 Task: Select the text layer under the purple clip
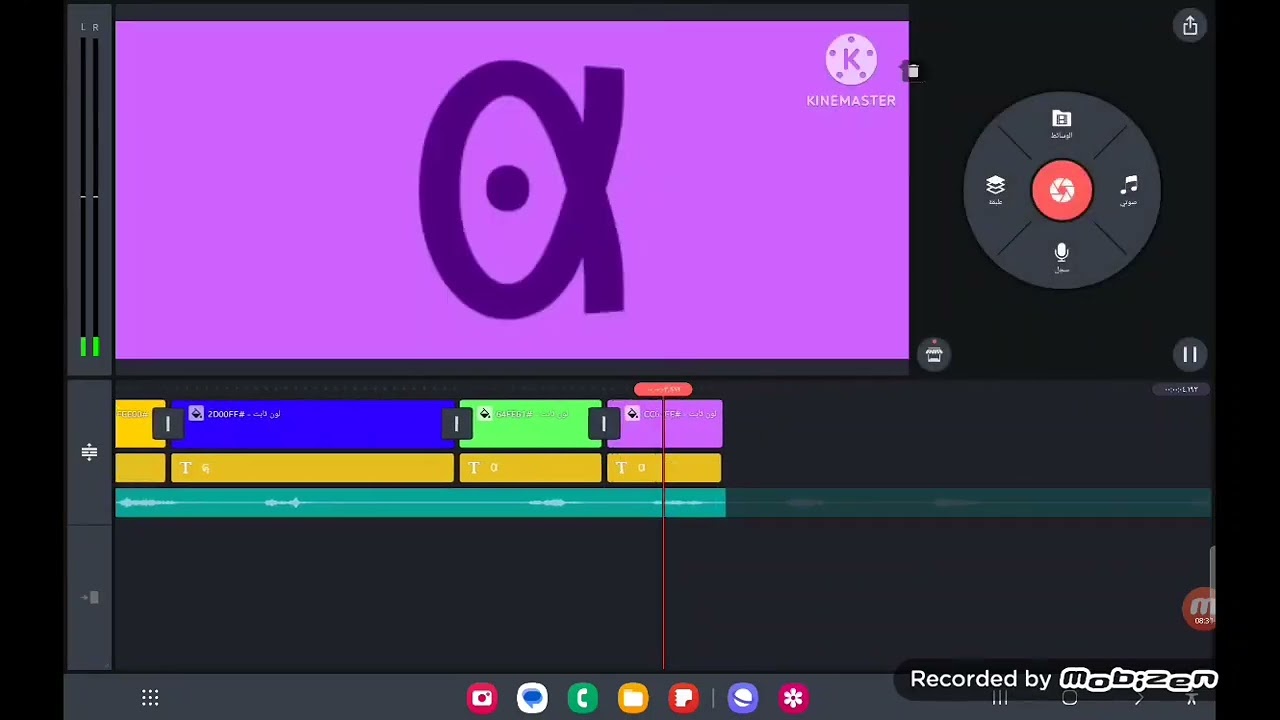(664, 468)
